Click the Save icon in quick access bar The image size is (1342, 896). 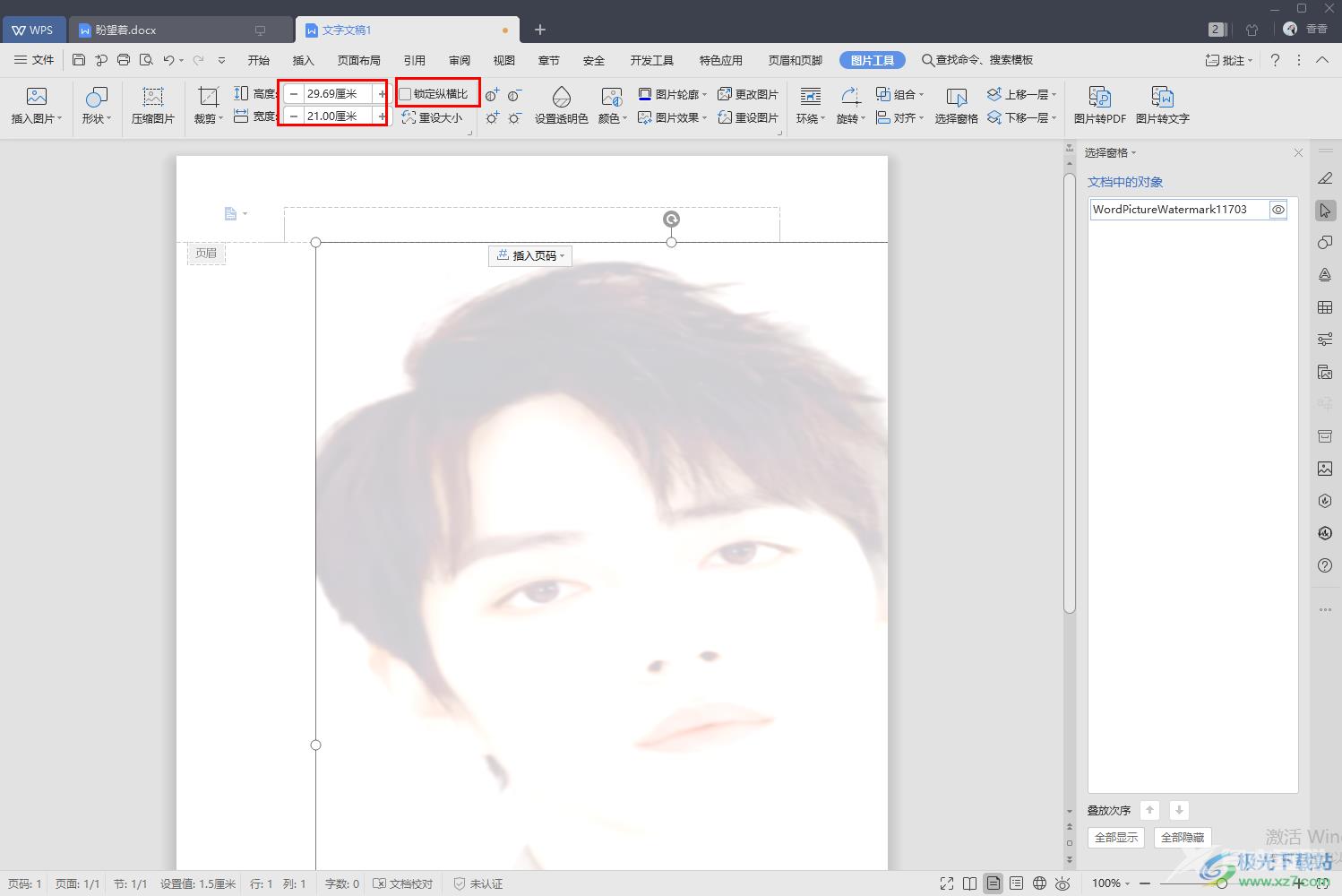79,60
